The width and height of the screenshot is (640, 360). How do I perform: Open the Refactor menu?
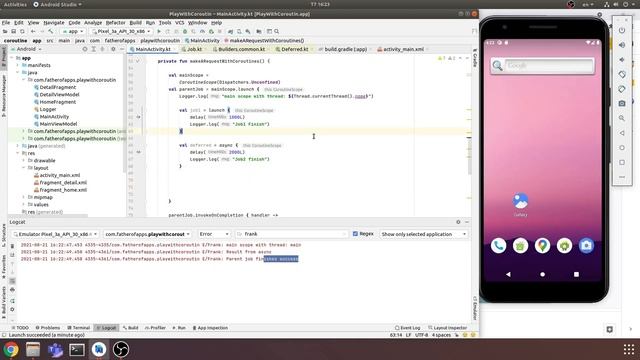click(116, 23)
